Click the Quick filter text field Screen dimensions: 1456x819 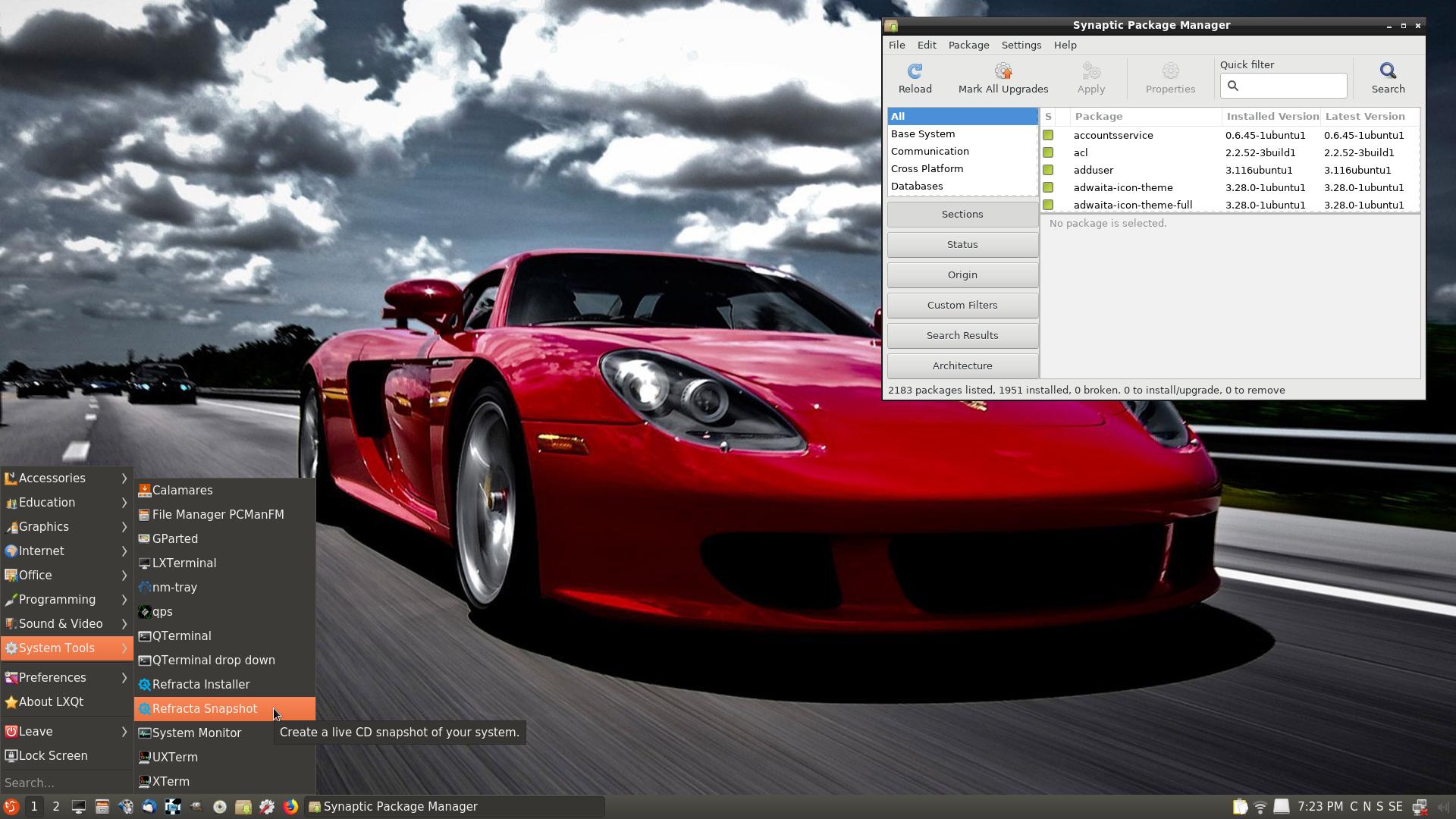click(1283, 86)
